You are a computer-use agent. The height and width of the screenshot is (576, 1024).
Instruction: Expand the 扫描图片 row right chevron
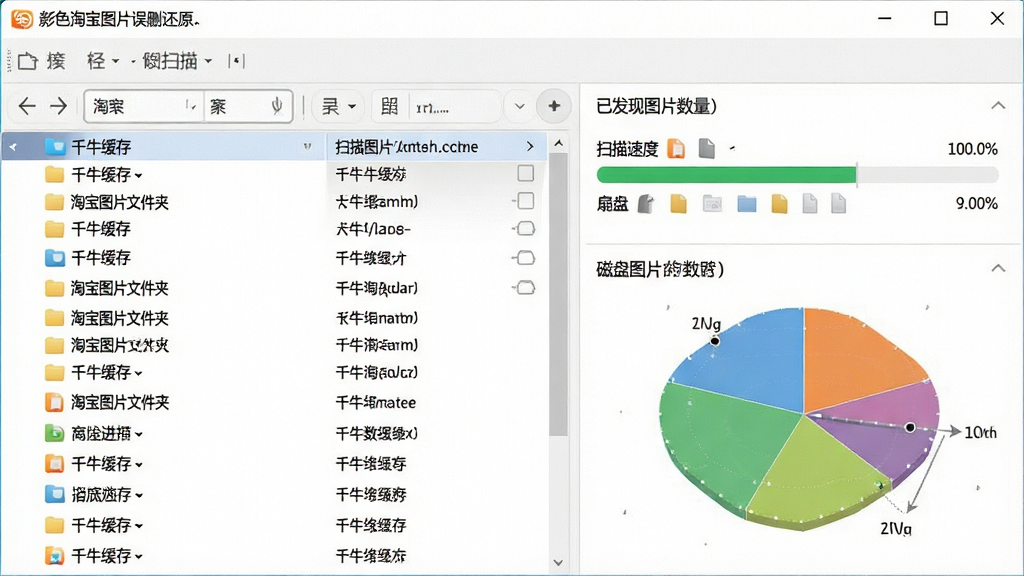coord(530,147)
